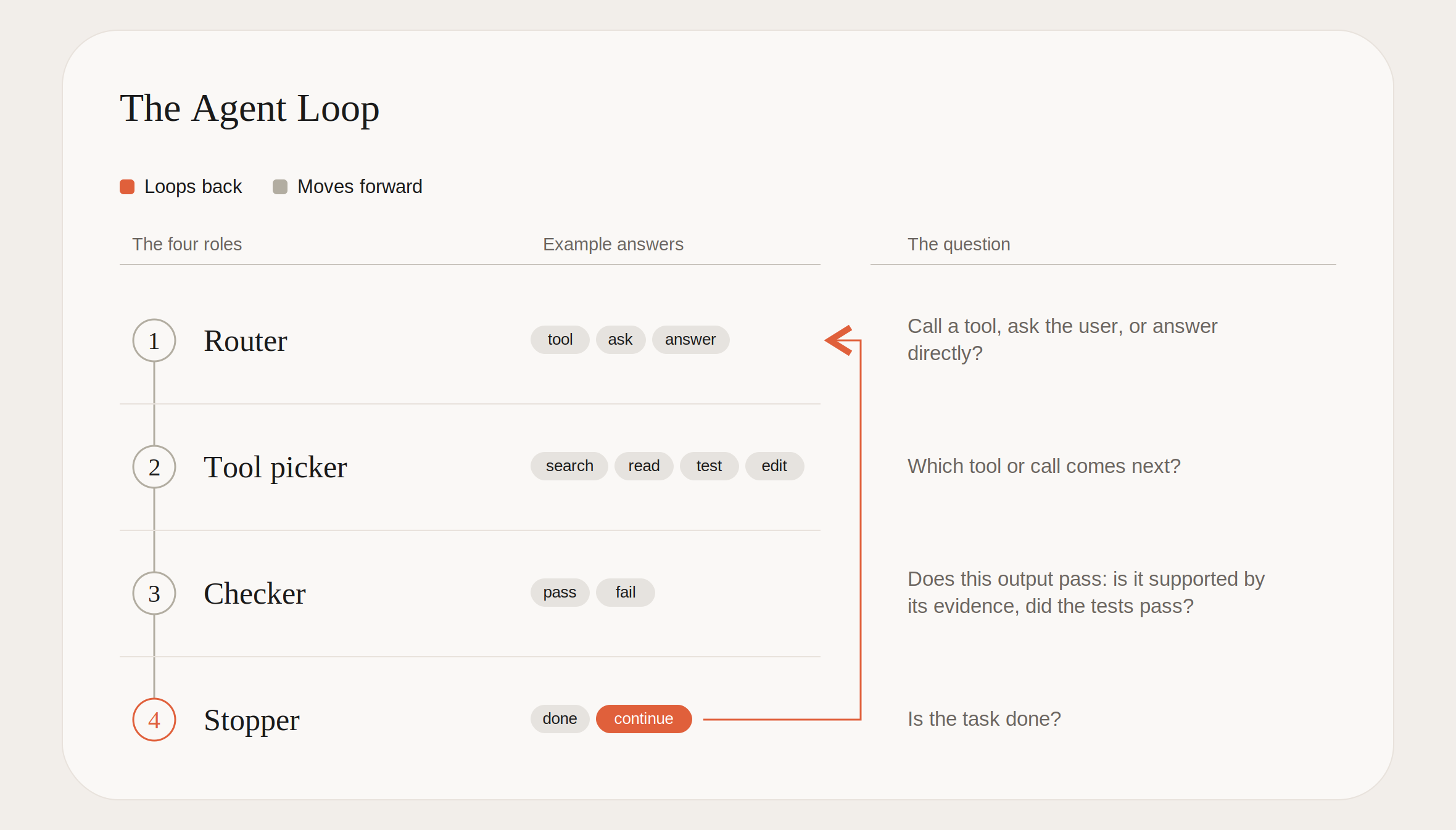
Task: Pick the 'fail' chip in Checker row
Action: tap(626, 593)
